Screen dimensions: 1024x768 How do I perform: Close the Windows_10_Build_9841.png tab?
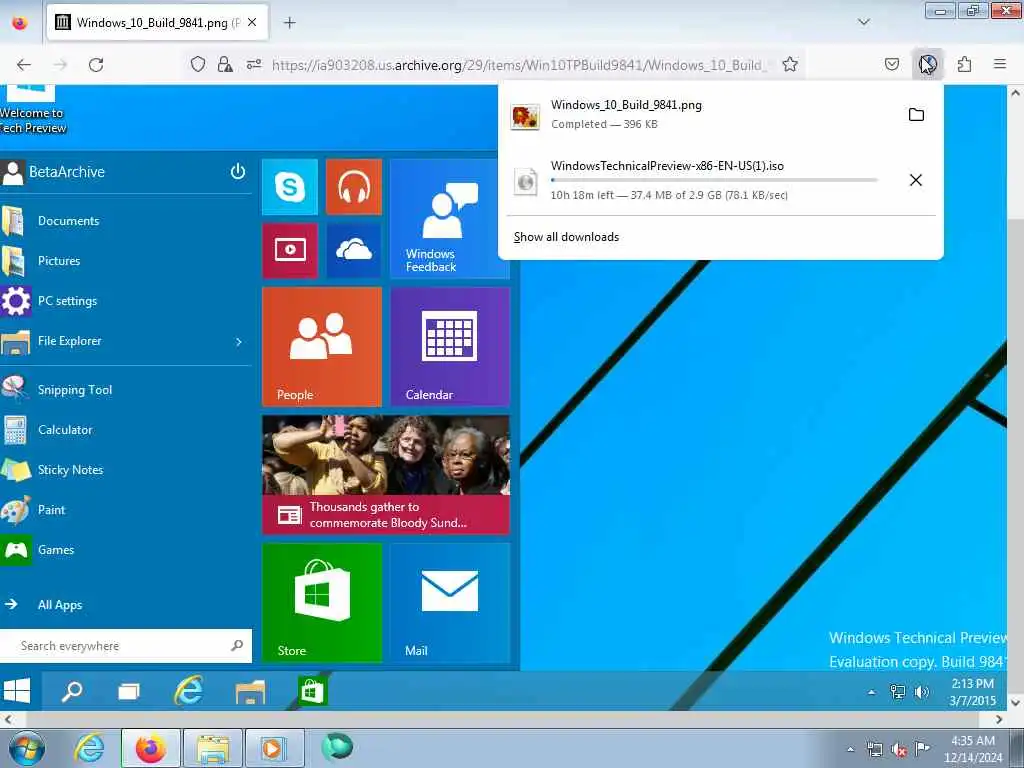point(252,23)
